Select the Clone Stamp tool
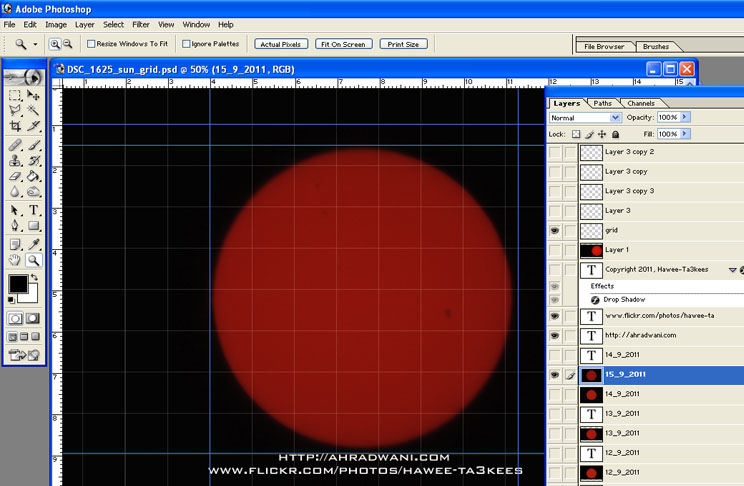The height and width of the screenshot is (486, 744). tap(15, 161)
